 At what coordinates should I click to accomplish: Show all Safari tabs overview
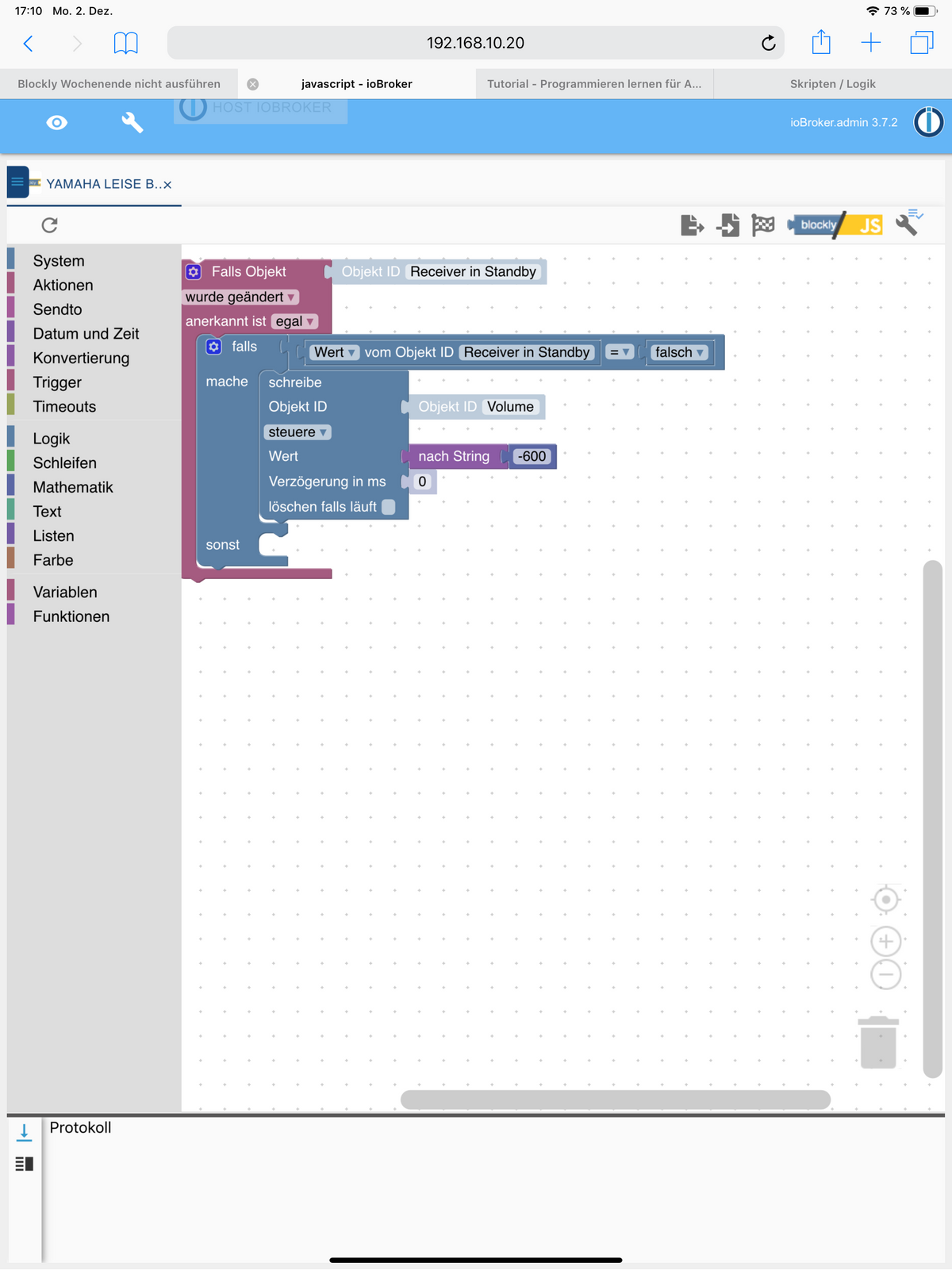[x=922, y=43]
